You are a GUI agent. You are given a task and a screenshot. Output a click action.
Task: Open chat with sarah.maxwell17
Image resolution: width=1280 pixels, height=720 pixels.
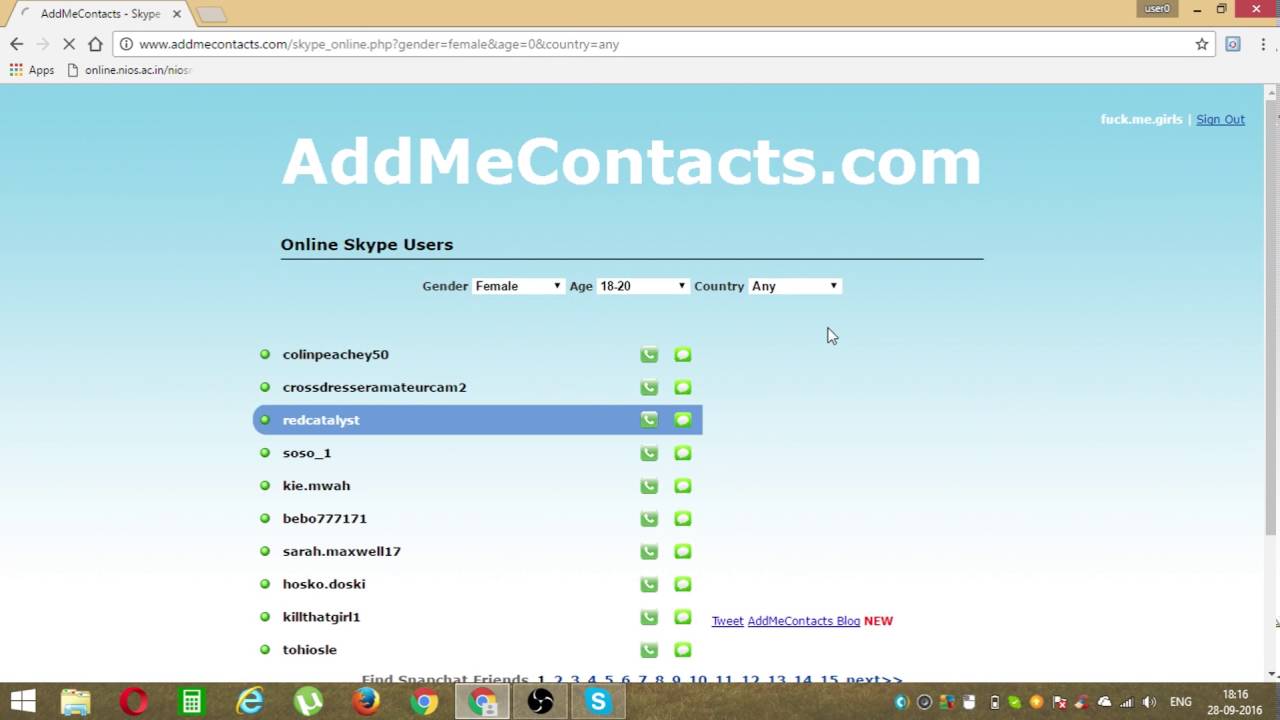(x=683, y=552)
